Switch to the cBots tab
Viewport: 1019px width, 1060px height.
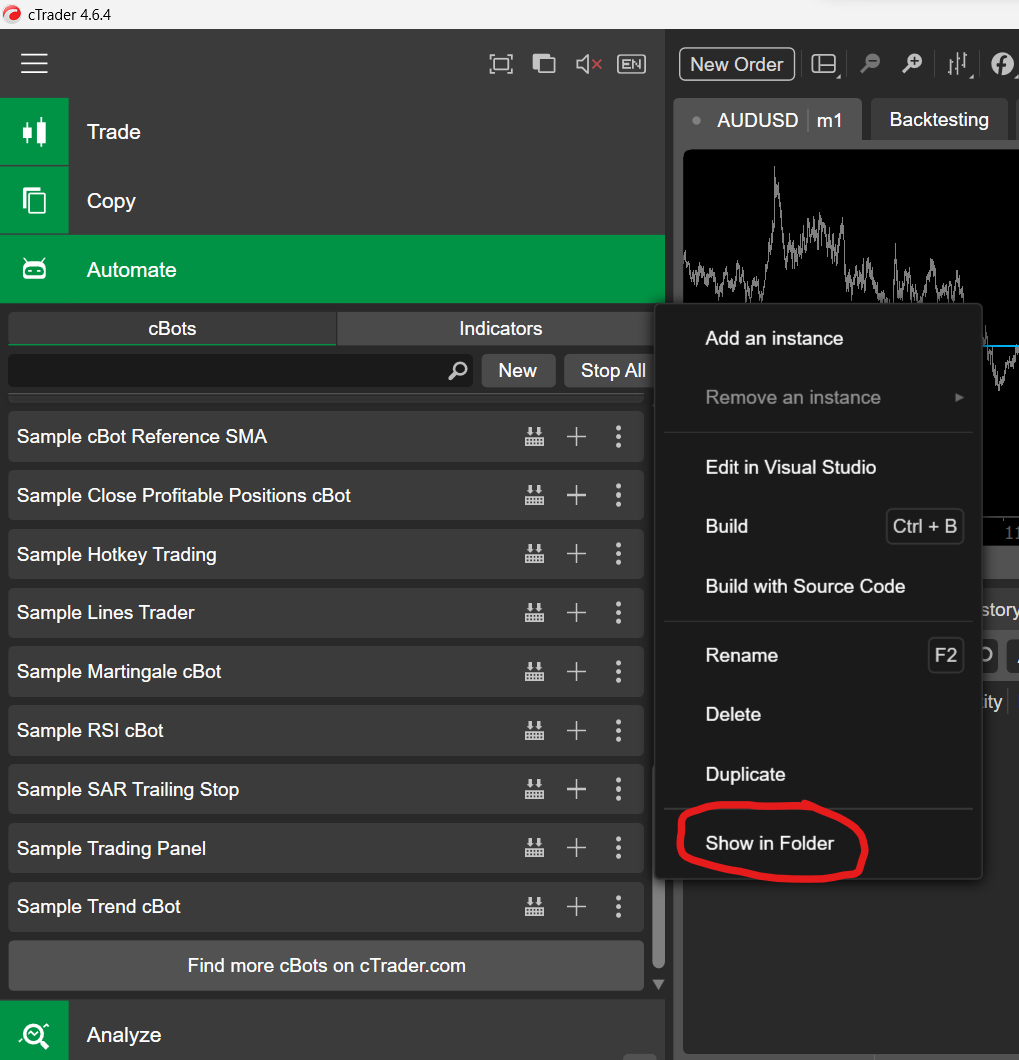172,329
